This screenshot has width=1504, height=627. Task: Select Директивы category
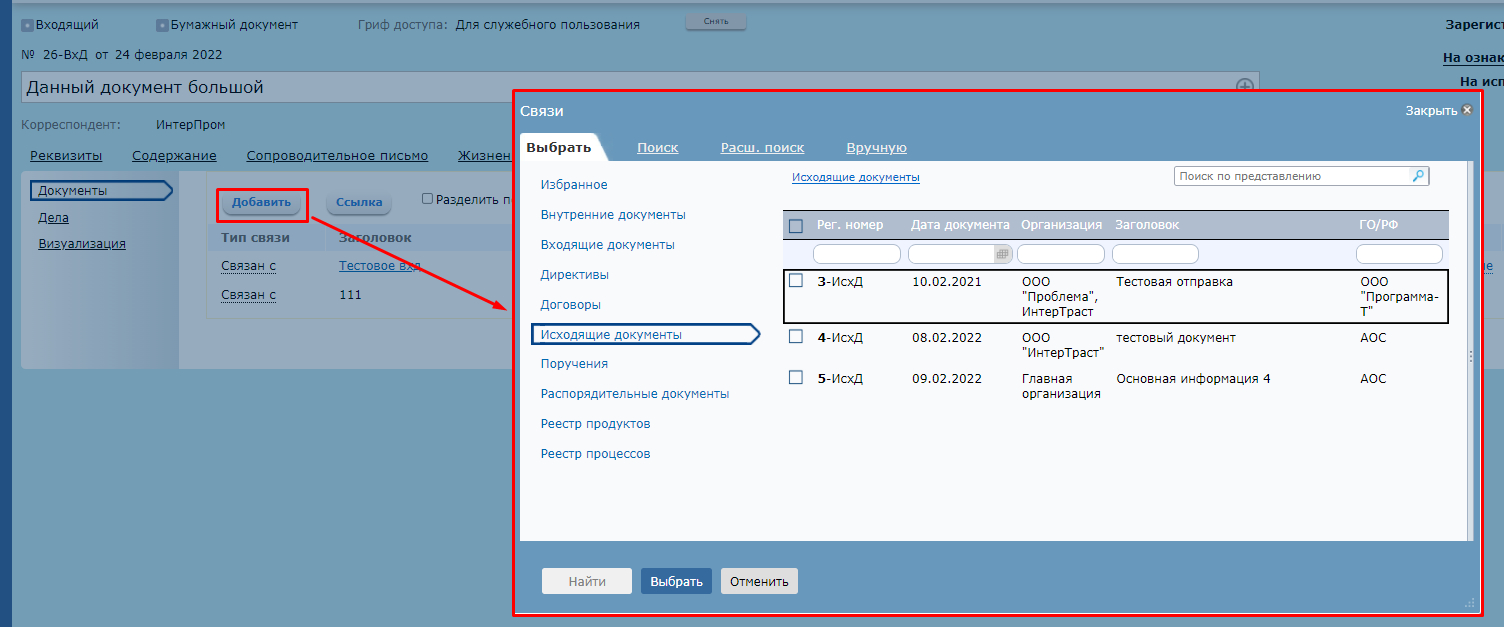[575, 275]
